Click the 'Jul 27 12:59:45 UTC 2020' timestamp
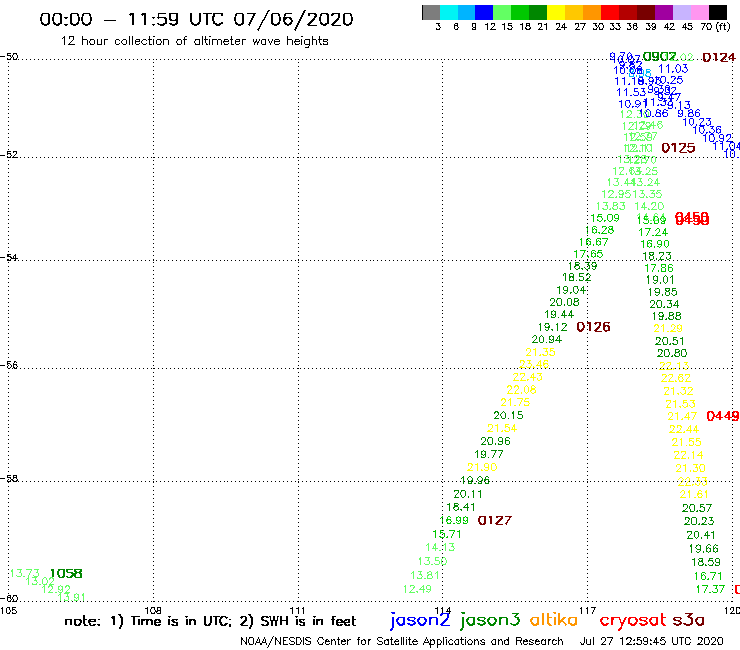This screenshot has width=740, height=650. pos(651,642)
